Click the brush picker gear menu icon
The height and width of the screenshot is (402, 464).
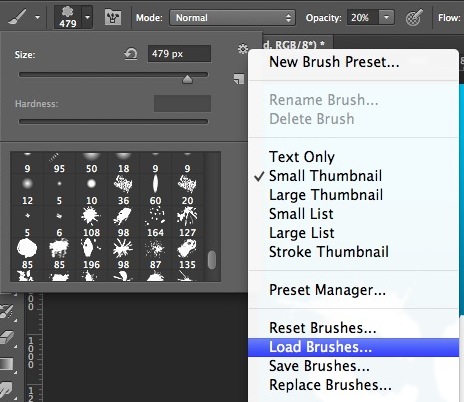click(243, 49)
